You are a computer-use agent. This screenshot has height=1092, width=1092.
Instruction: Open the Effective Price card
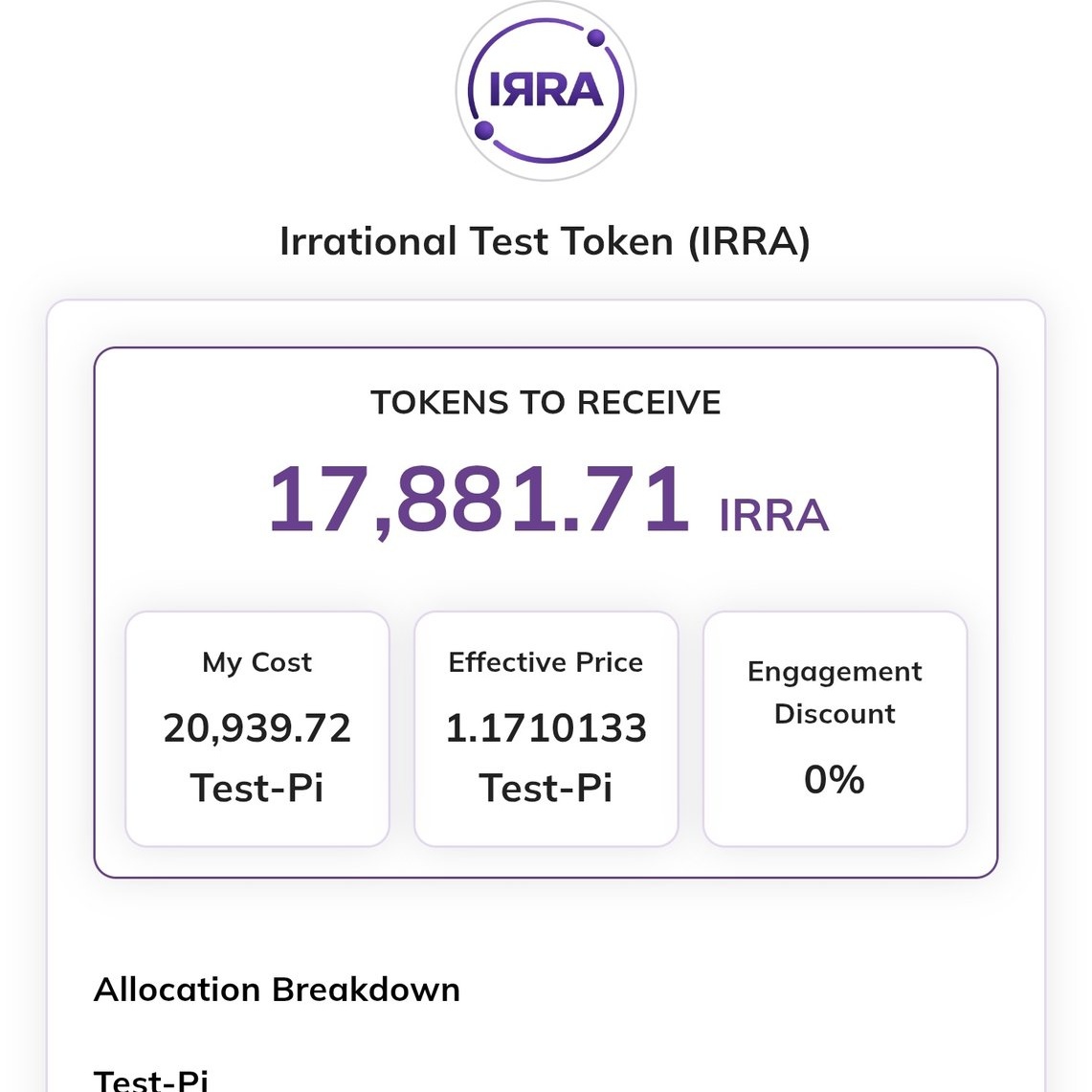[x=546, y=729]
